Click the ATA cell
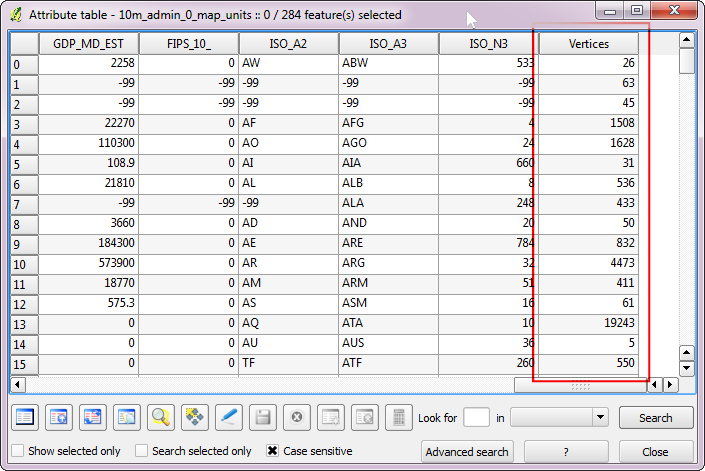 pyautogui.click(x=388, y=323)
